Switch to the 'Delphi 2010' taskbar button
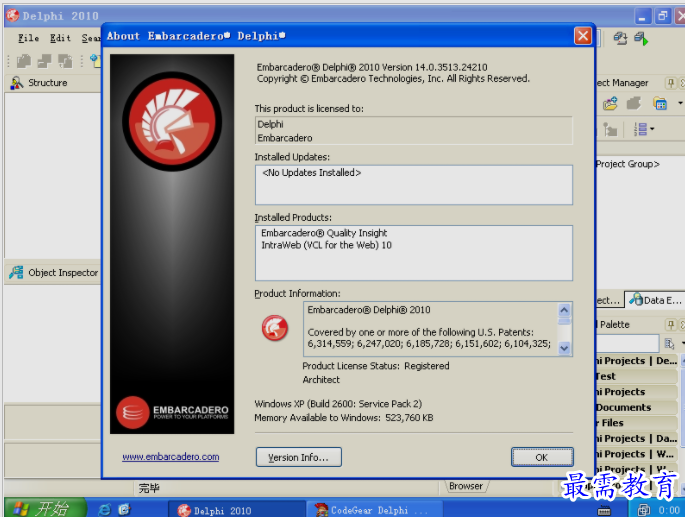The height and width of the screenshot is (517, 685). (x=237, y=510)
